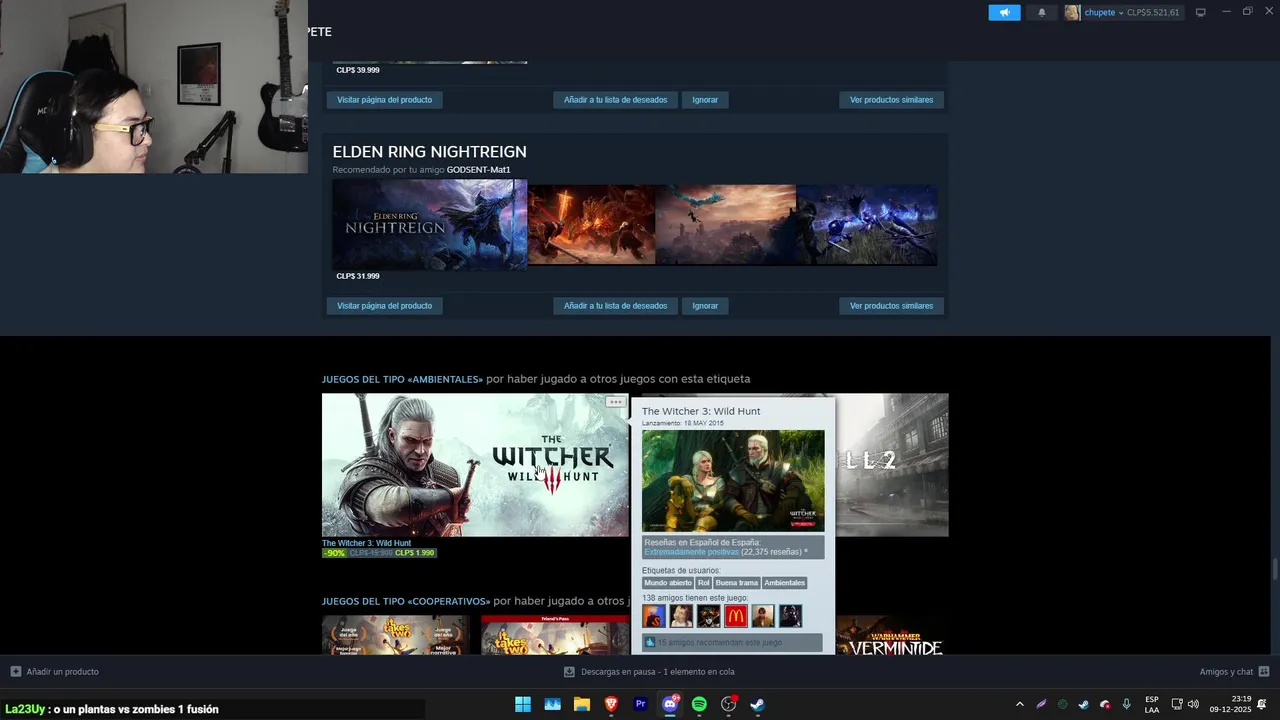
Task: Click the JUEGOS DEL TIPO «AMBIENTALES» heading
Action: tap(402, 379)
